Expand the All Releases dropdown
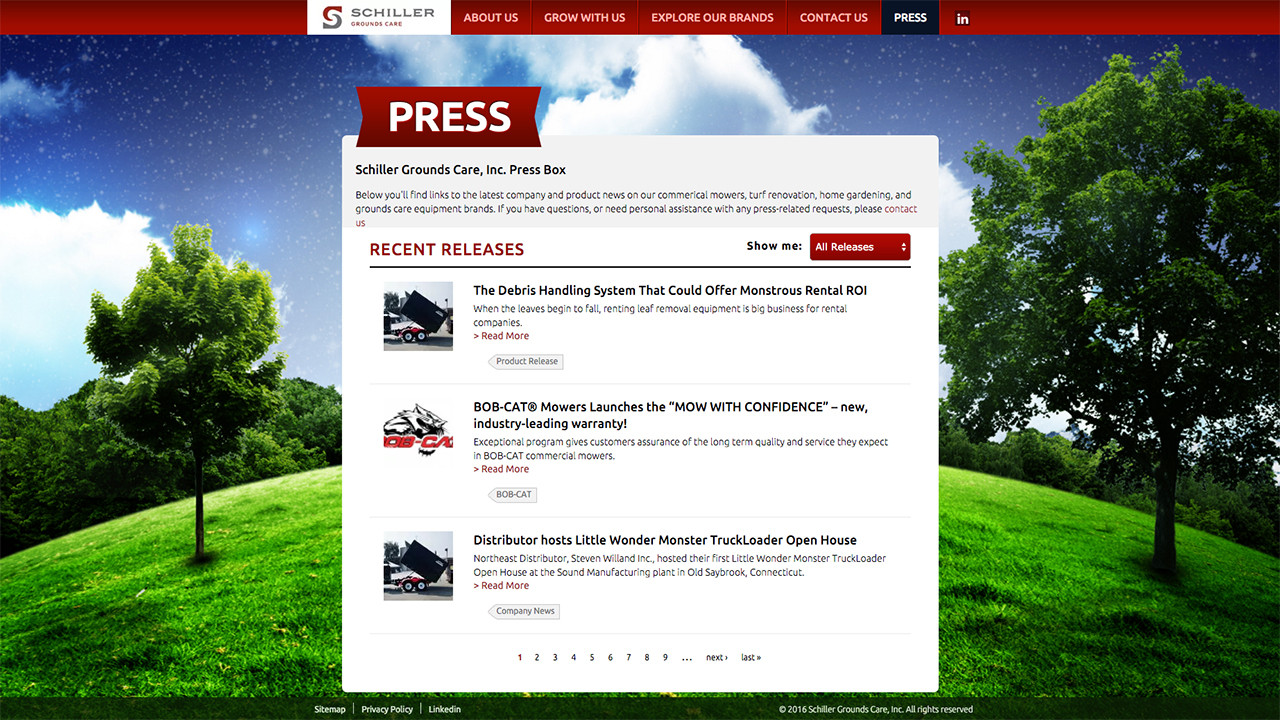Image resolution: width=1280 pixels, height=720 pixels. [x=860, y=247]
